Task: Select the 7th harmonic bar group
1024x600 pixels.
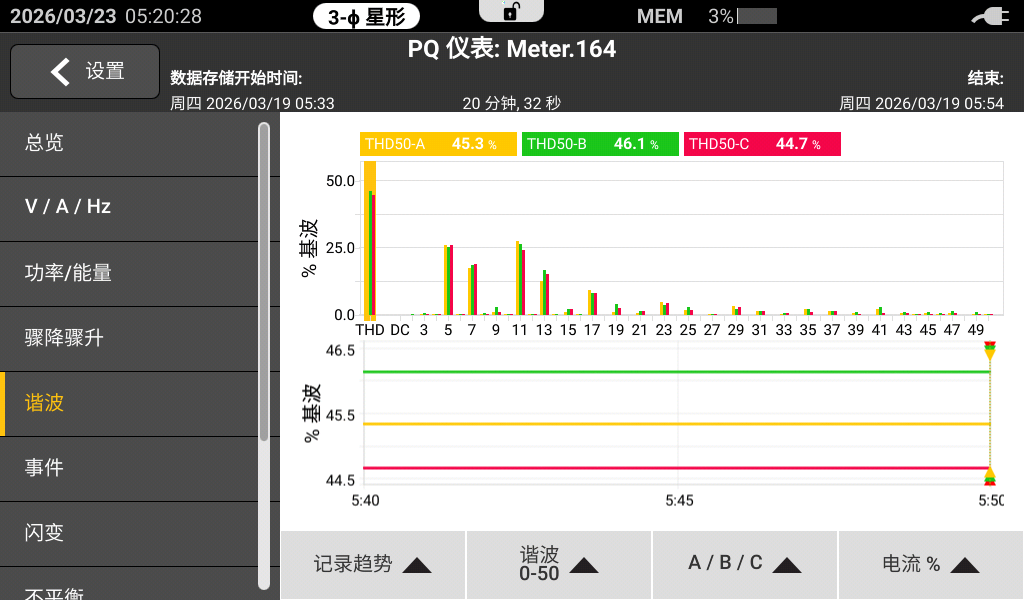Action: point(472,289)
